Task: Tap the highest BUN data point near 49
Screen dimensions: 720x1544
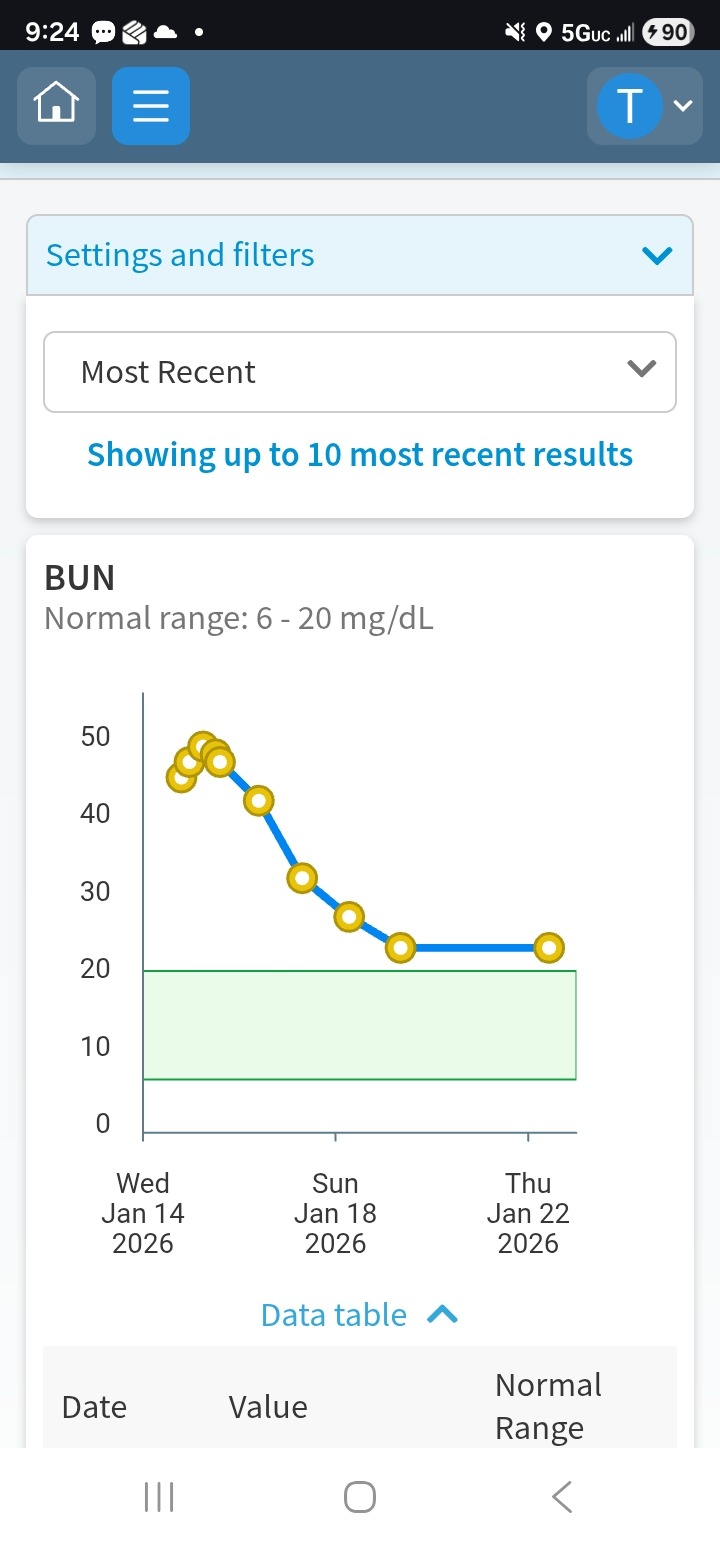Action: (202, 746)
